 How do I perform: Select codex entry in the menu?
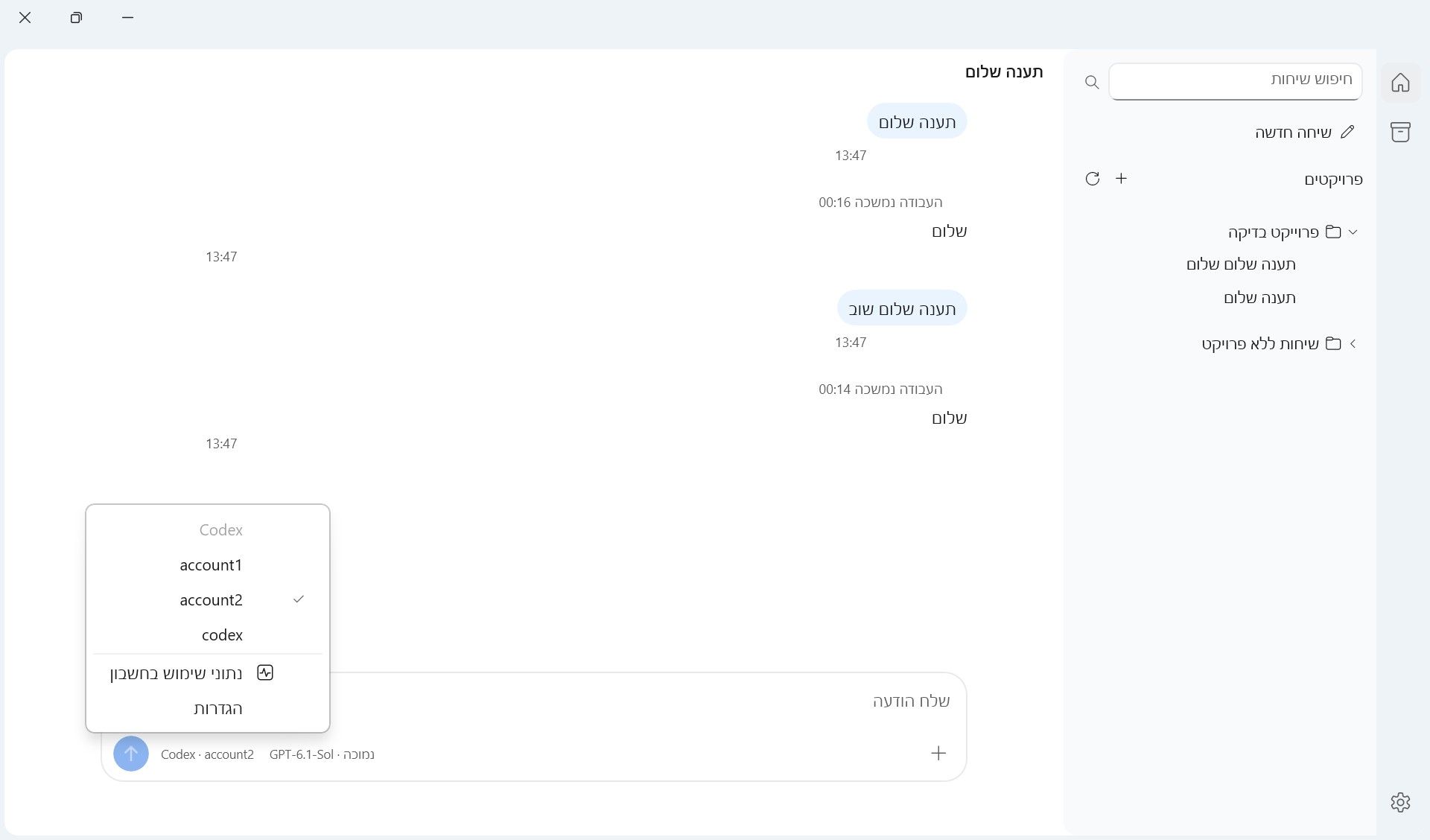coord(208,635)
